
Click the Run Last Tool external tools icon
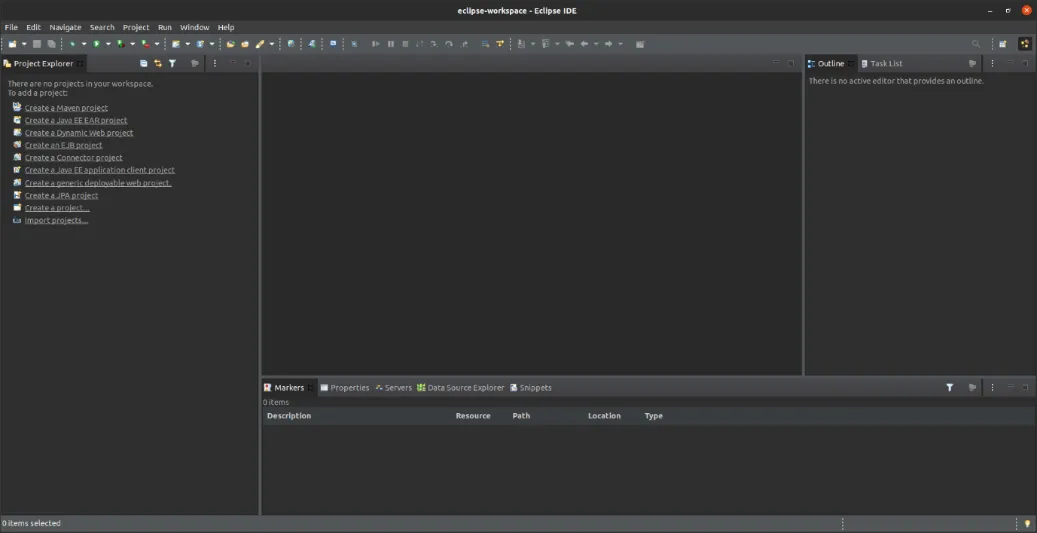145,44
